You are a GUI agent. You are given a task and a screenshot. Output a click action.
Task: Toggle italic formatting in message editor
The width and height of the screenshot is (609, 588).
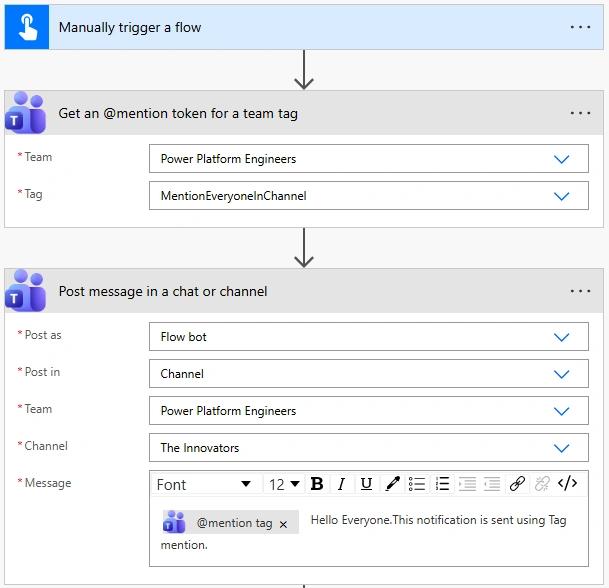(341, 484)
